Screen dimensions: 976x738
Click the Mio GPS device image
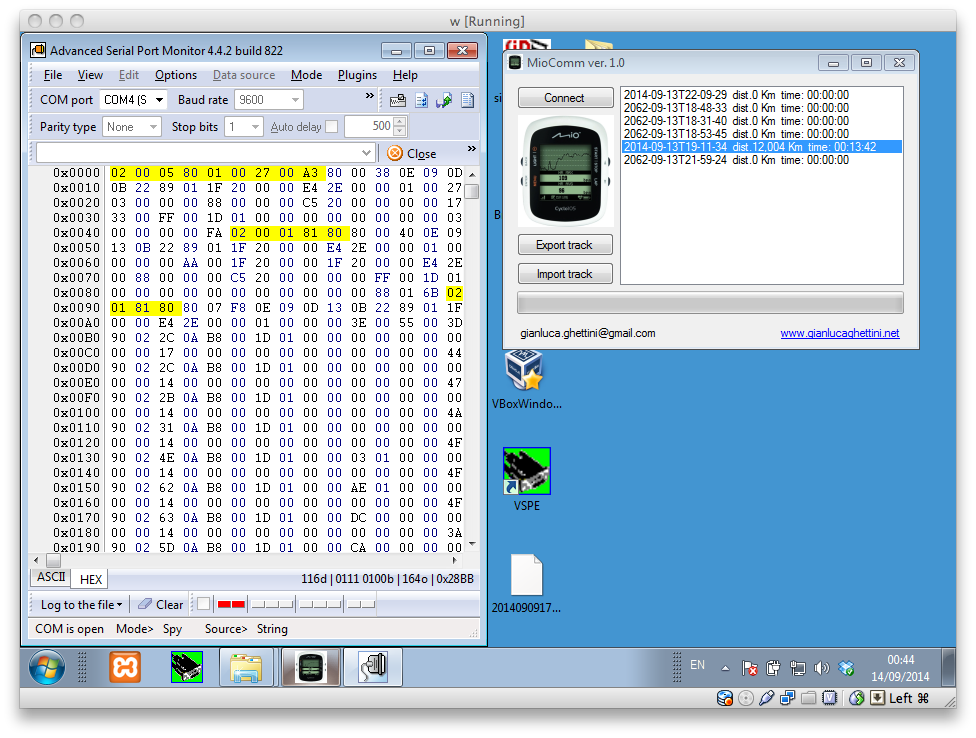point(565,170)
